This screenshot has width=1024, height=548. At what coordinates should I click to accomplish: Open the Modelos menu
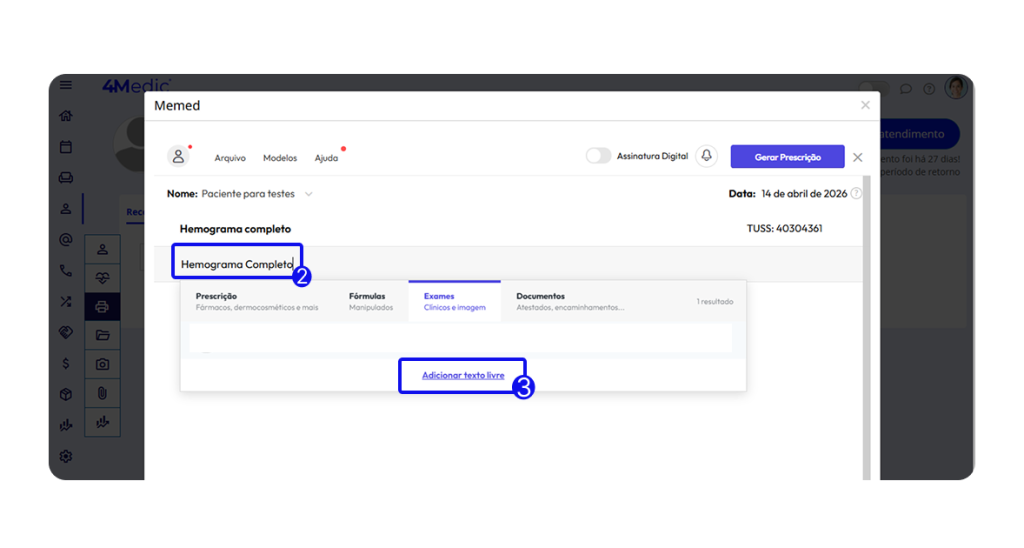280,158
